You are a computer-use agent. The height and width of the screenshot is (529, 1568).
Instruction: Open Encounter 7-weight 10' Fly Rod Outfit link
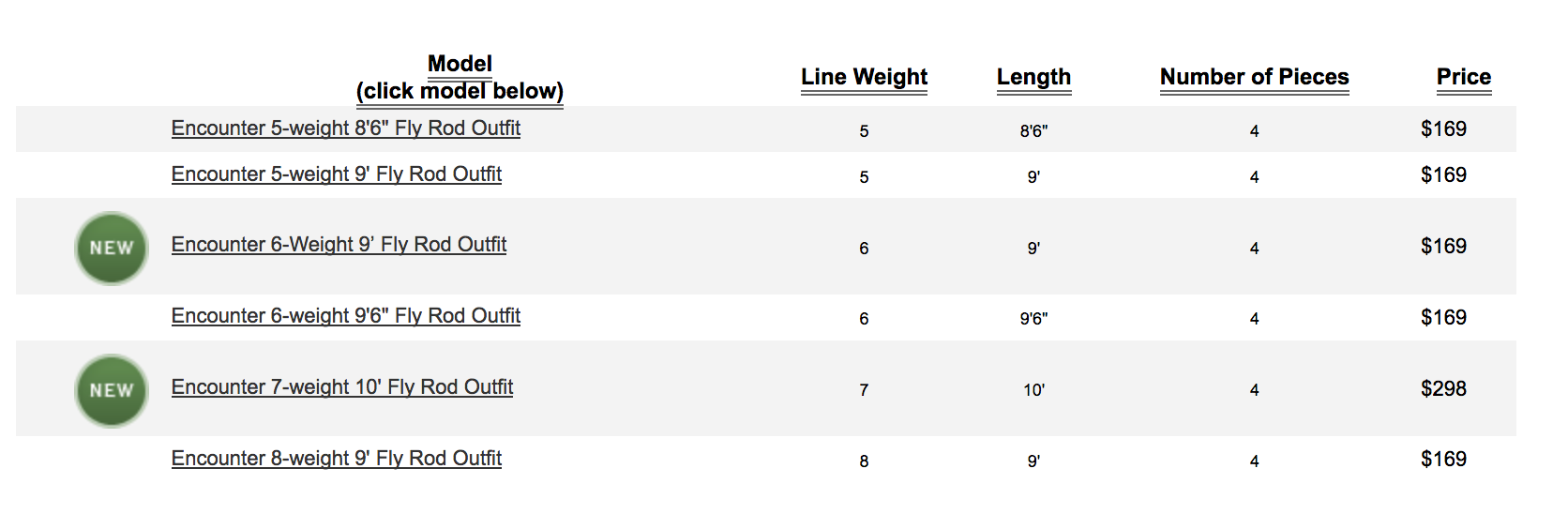pyautogui.click(x=341, y=387)
